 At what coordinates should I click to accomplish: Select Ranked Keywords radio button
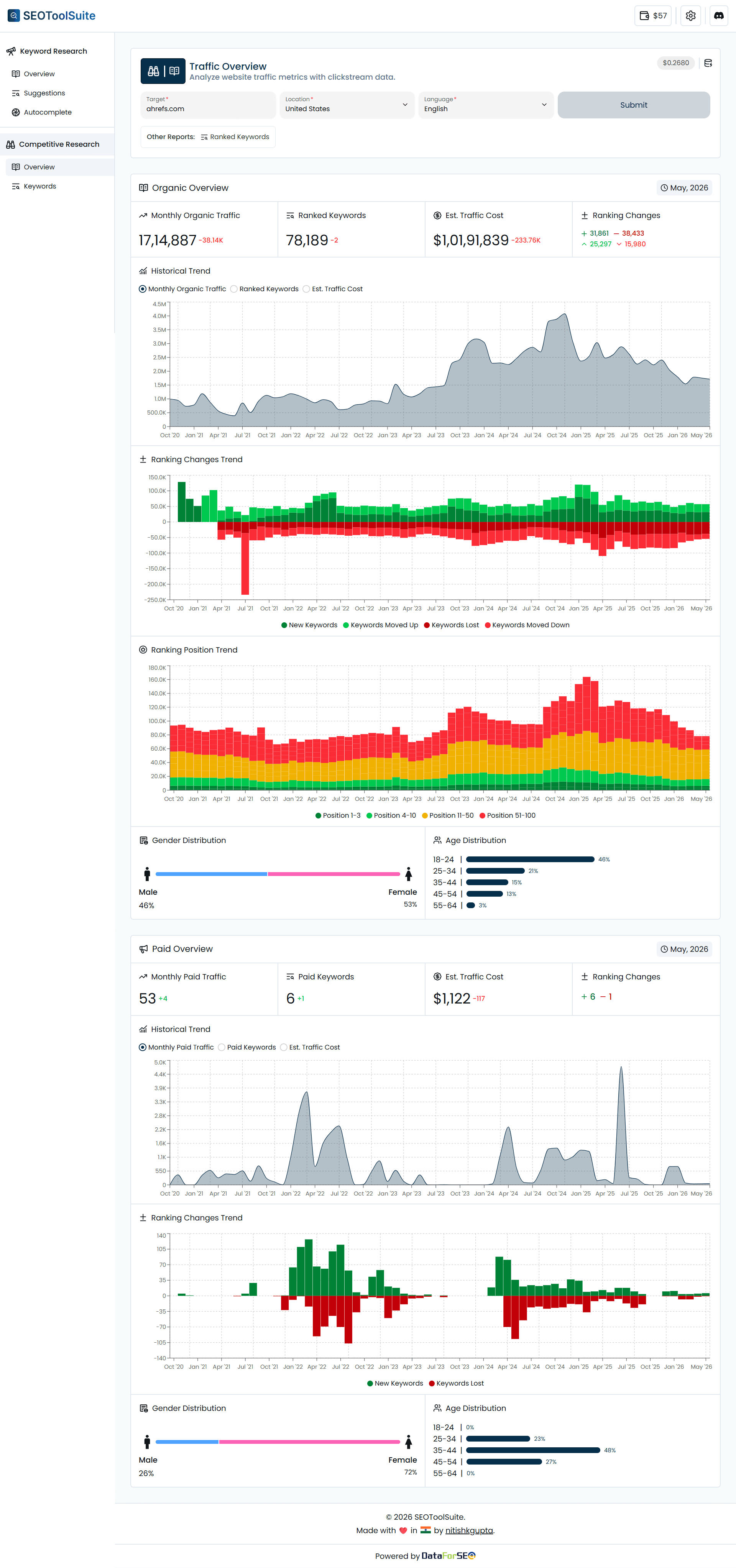pyautogui.click(x=234, y=289)
